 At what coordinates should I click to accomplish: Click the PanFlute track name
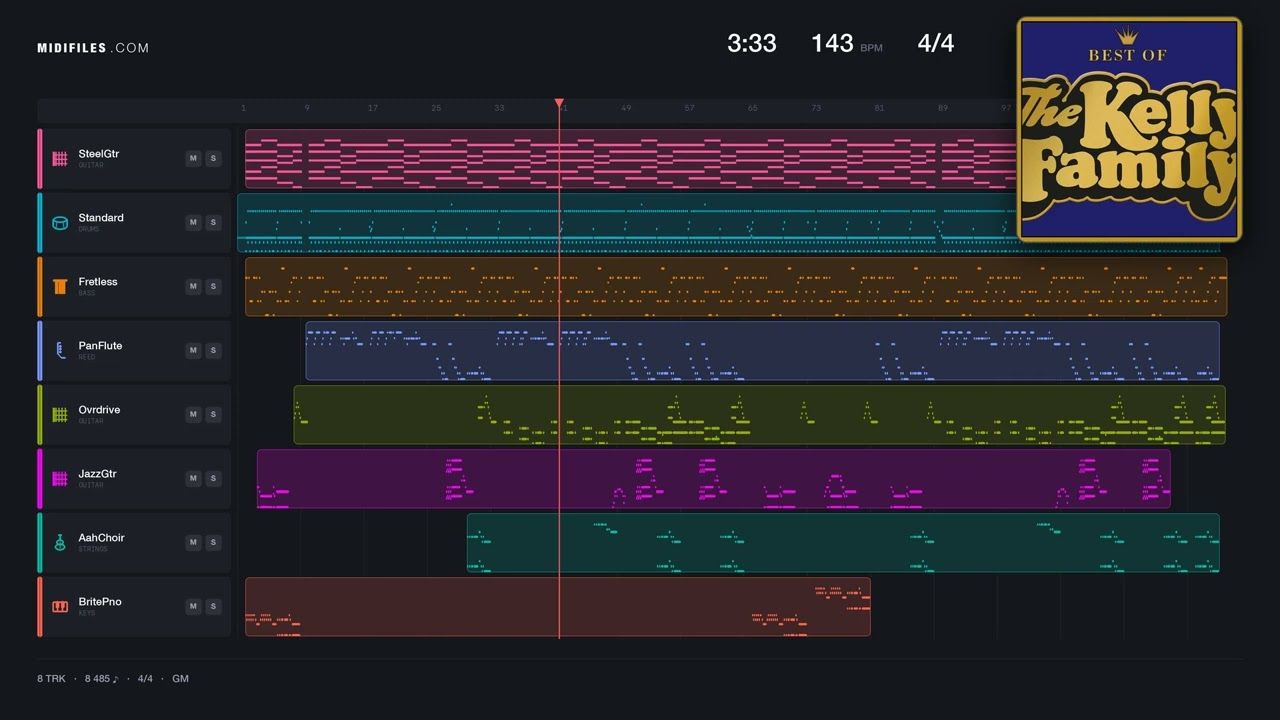click(x=101, y=346)
